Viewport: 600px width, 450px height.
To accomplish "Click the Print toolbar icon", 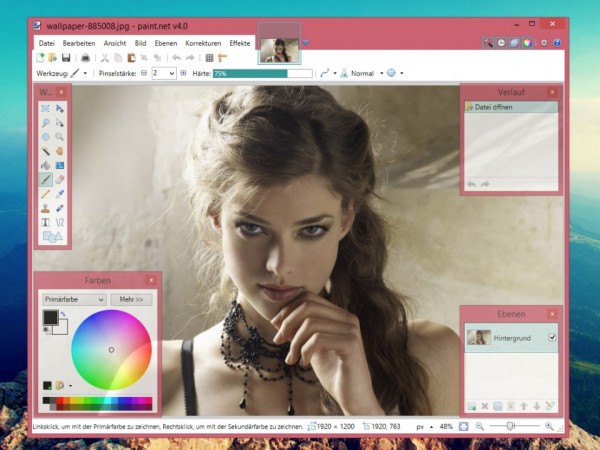I will click(85, 58).
